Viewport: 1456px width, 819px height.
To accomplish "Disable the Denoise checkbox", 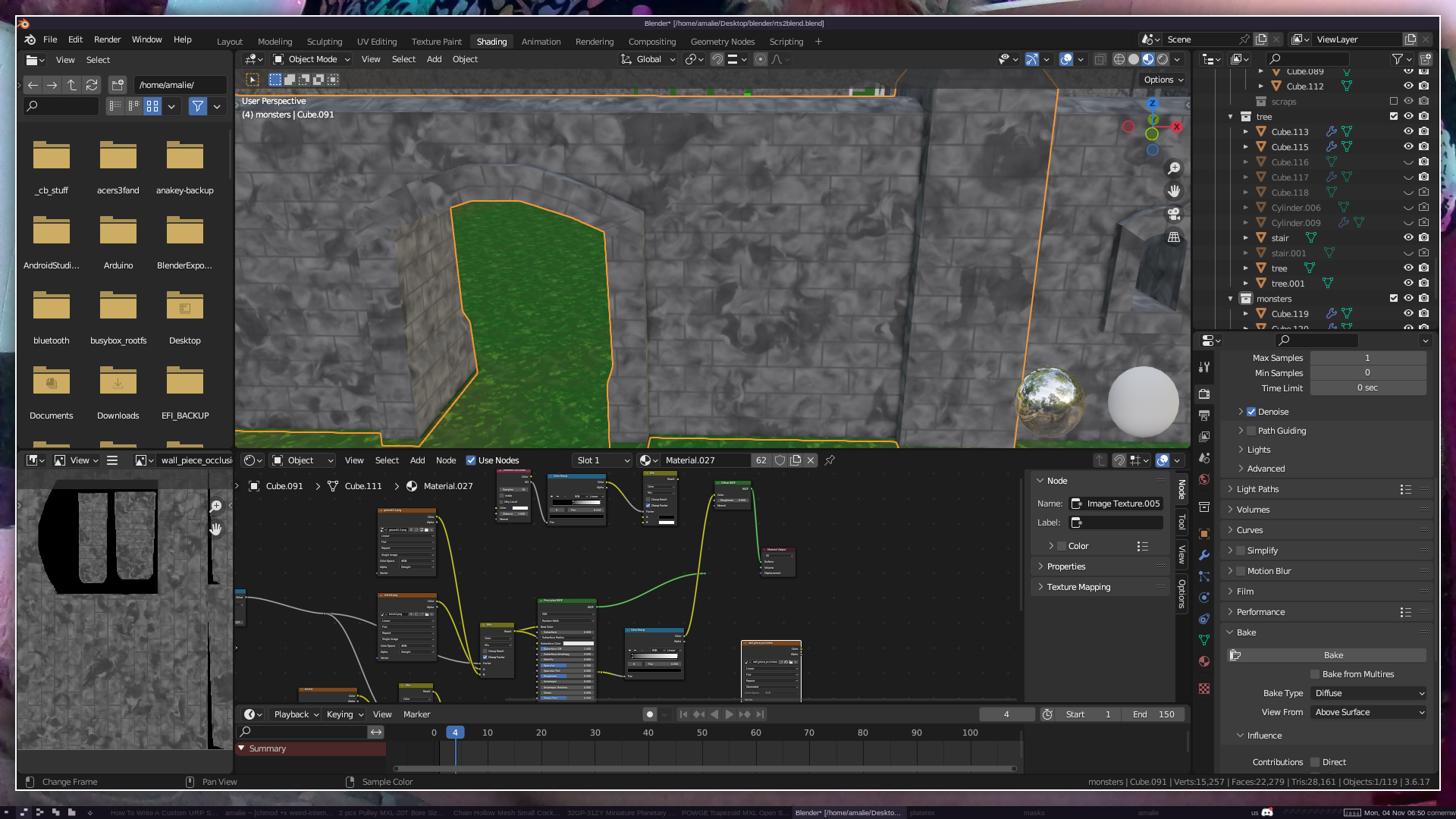I will pos(1251,412).
